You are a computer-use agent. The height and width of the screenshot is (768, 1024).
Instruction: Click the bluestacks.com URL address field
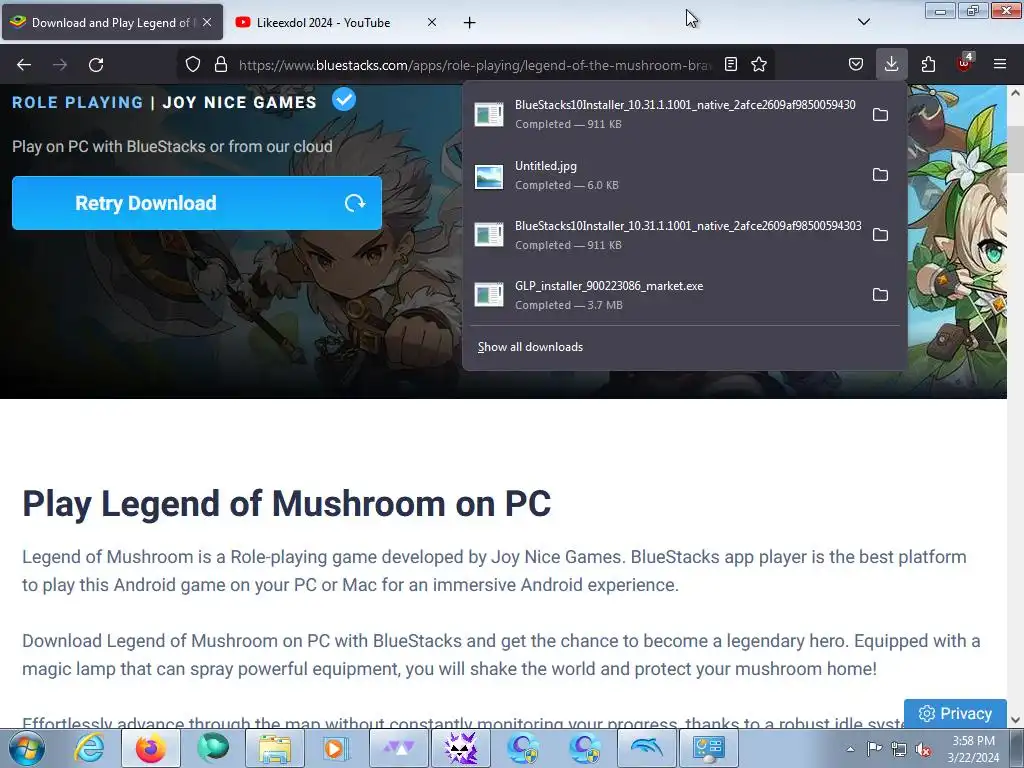[475, 65]
